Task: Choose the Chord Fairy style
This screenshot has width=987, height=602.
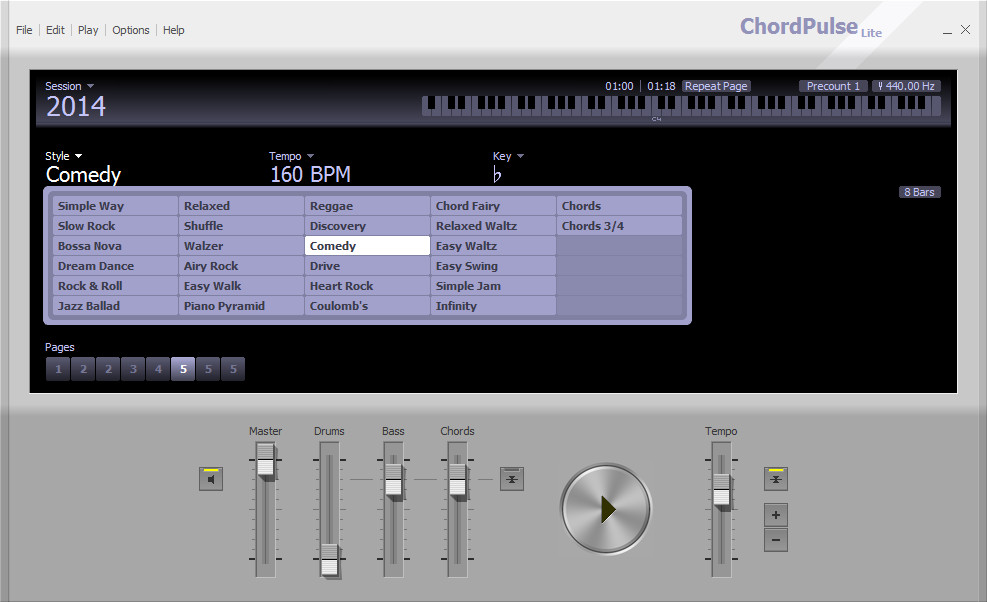Action: tap(494, 206)
